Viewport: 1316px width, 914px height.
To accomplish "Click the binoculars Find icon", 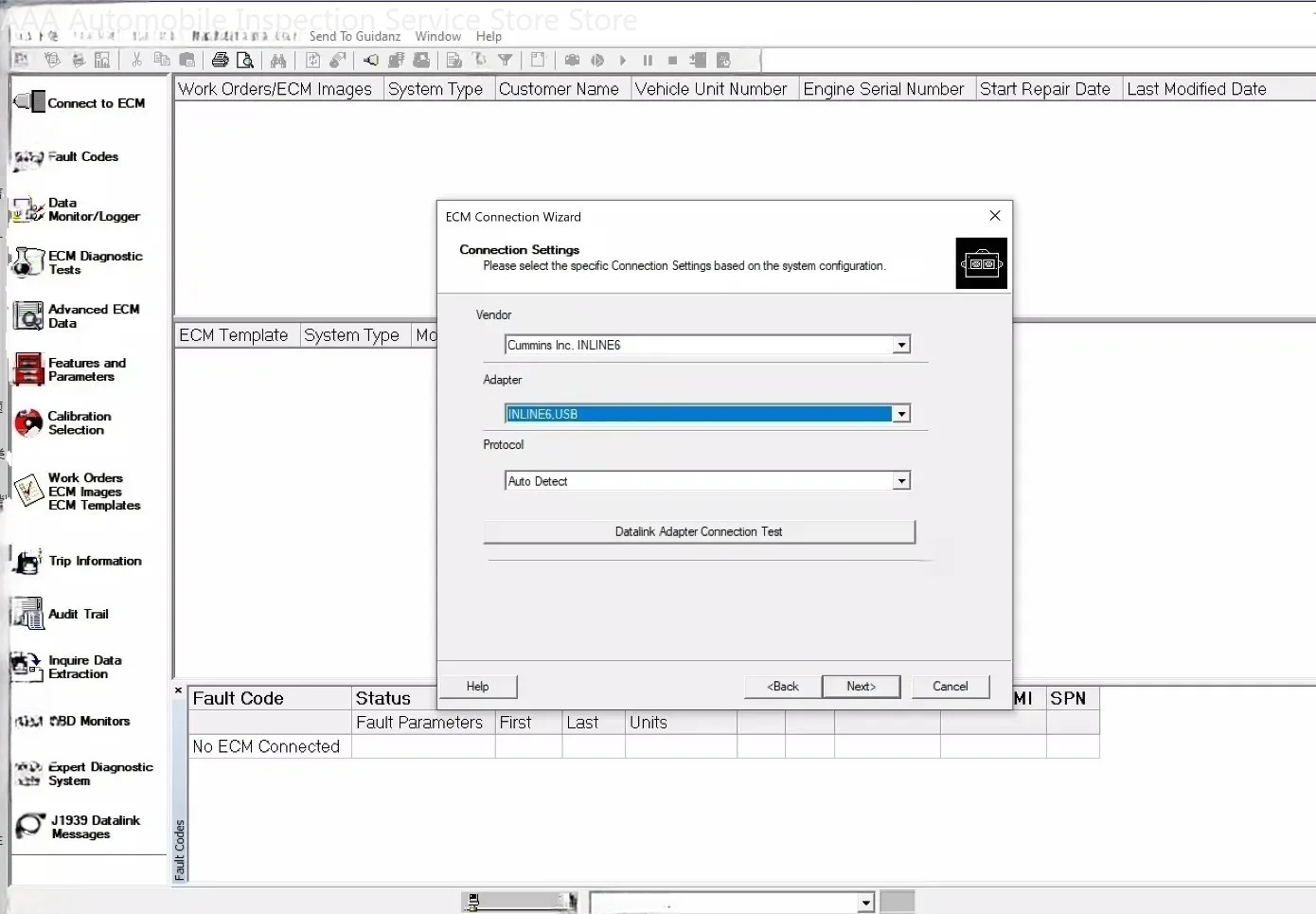I will click(x=278, y=61).
